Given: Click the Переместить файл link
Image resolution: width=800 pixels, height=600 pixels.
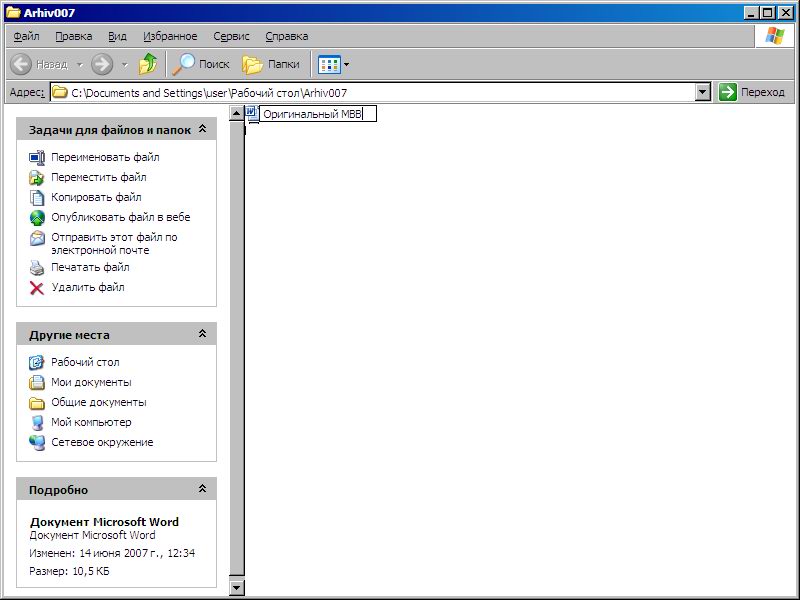Looking at the screenshot, I should 99,177.
